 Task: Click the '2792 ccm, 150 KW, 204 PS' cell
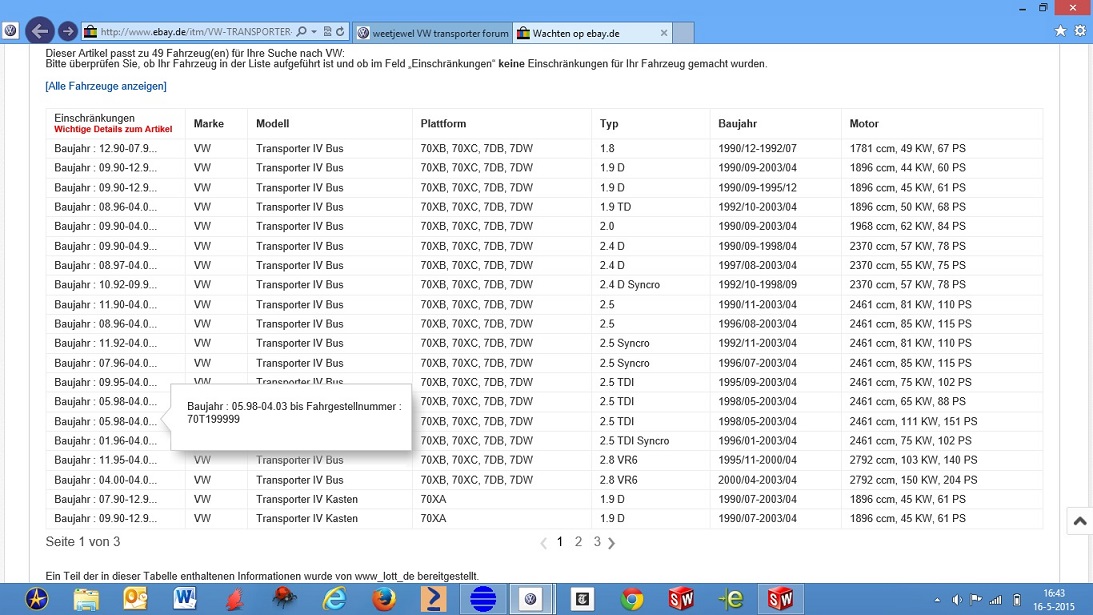[913, 480]
